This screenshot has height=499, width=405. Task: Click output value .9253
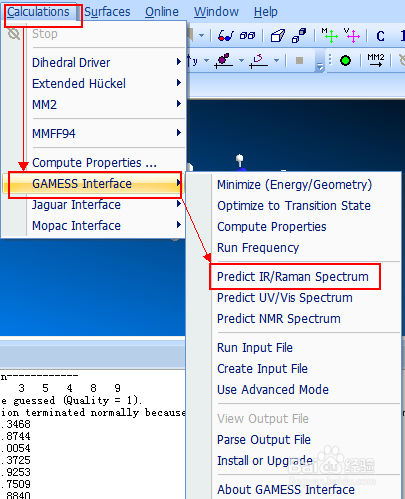click(x=16, y=472)
